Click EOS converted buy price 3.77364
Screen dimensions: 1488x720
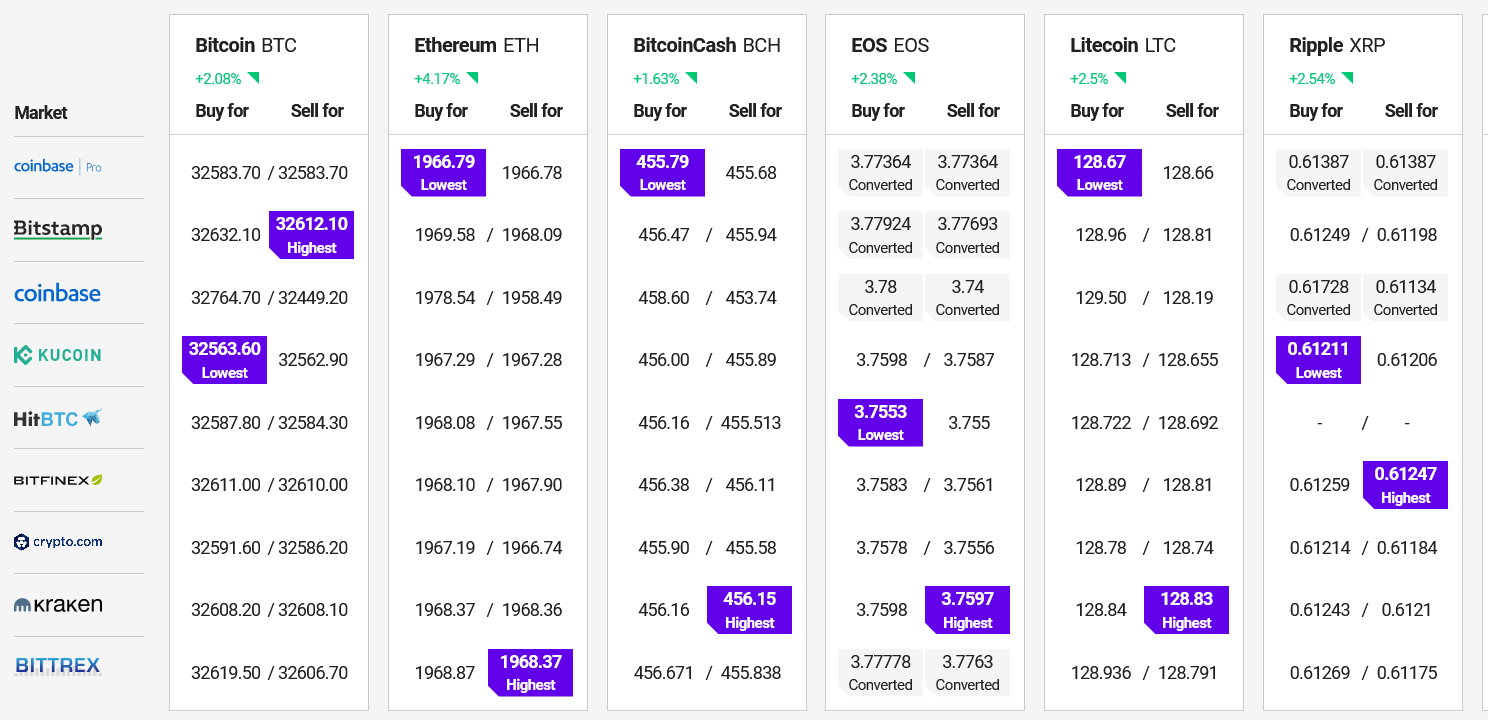coord(880,172)
